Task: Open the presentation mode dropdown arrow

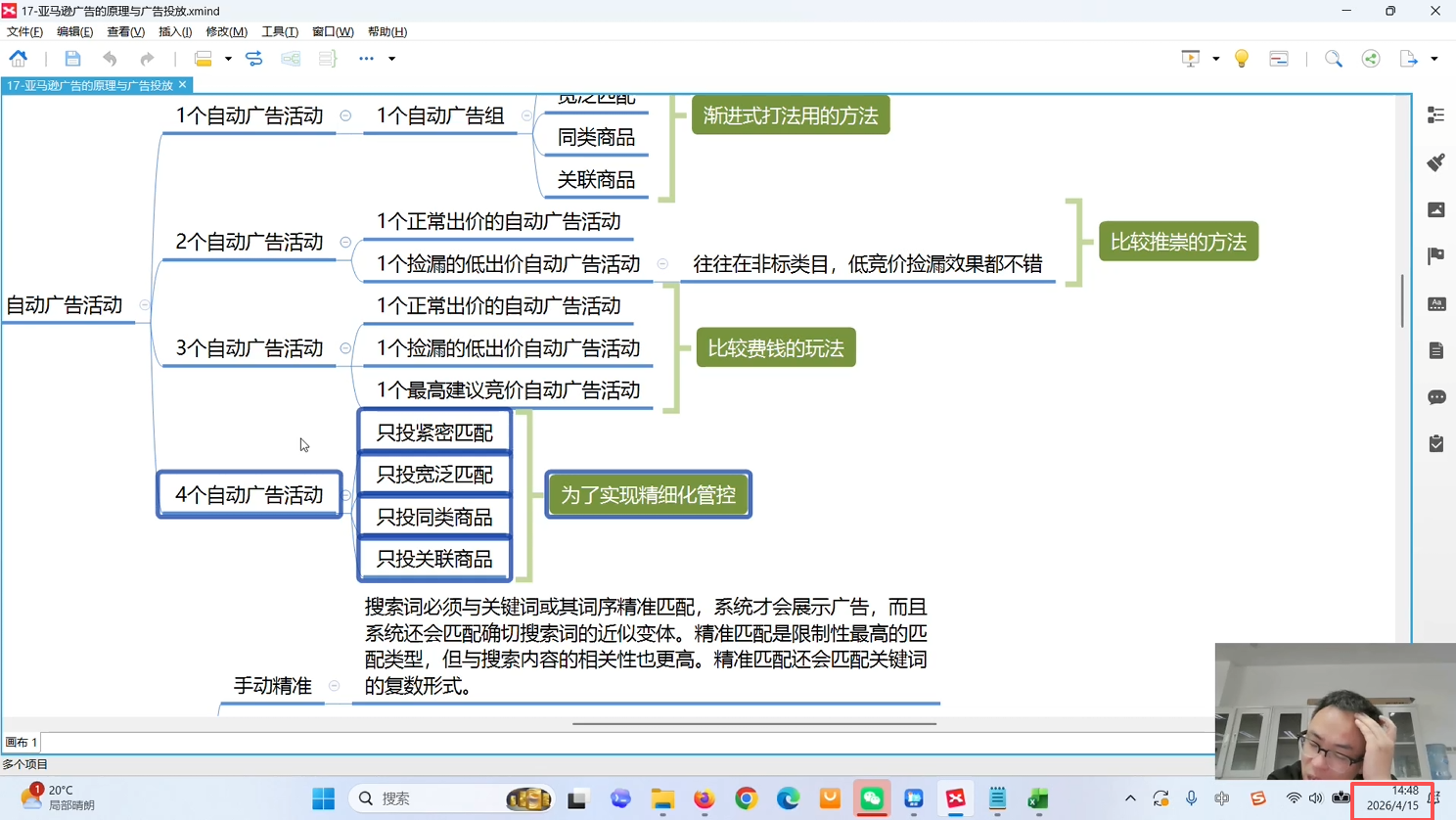Action: pyautogui.click(x=1215, y=59)
